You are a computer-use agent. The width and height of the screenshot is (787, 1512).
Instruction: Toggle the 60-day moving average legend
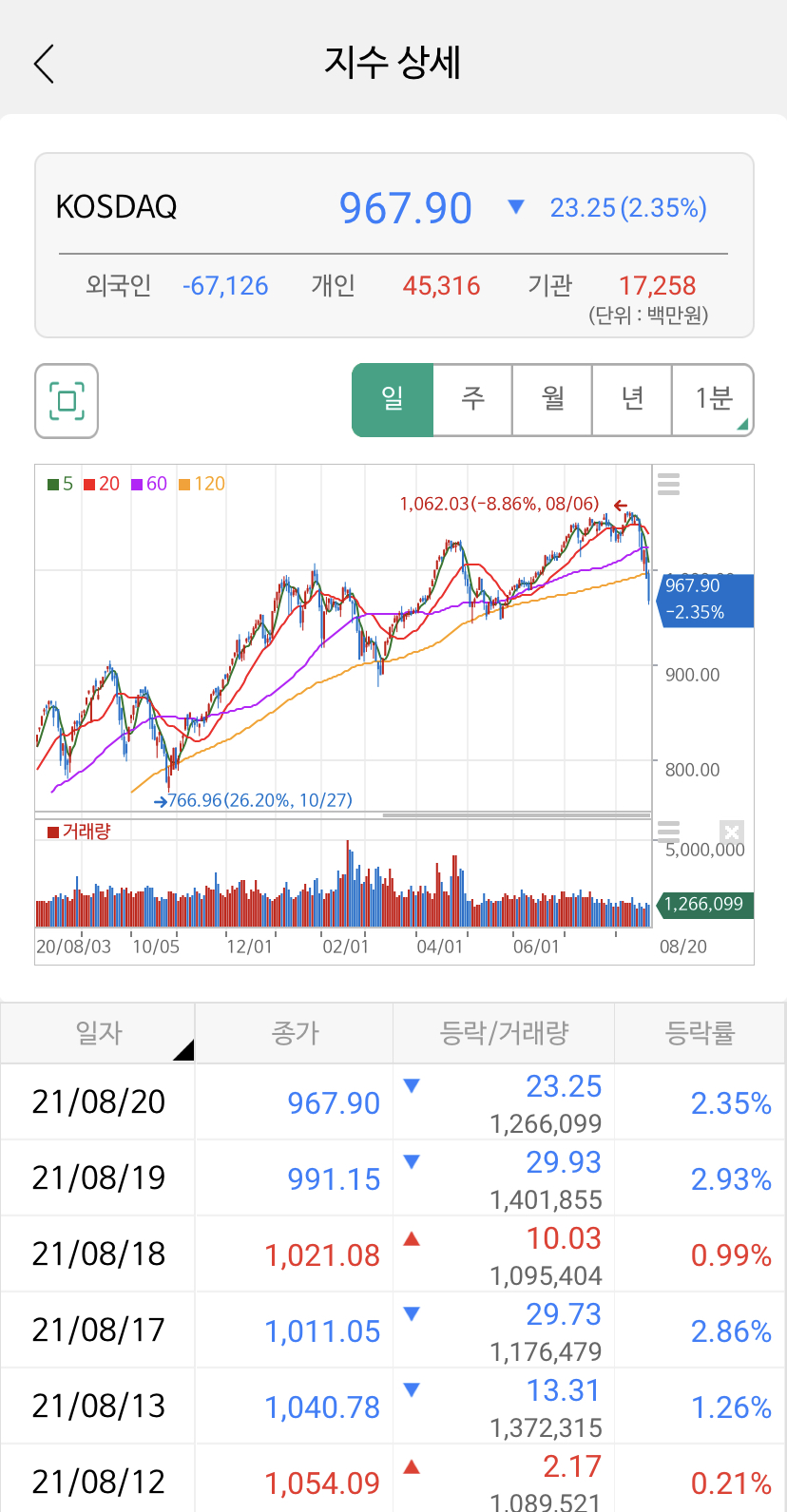[x=149, y=484]
